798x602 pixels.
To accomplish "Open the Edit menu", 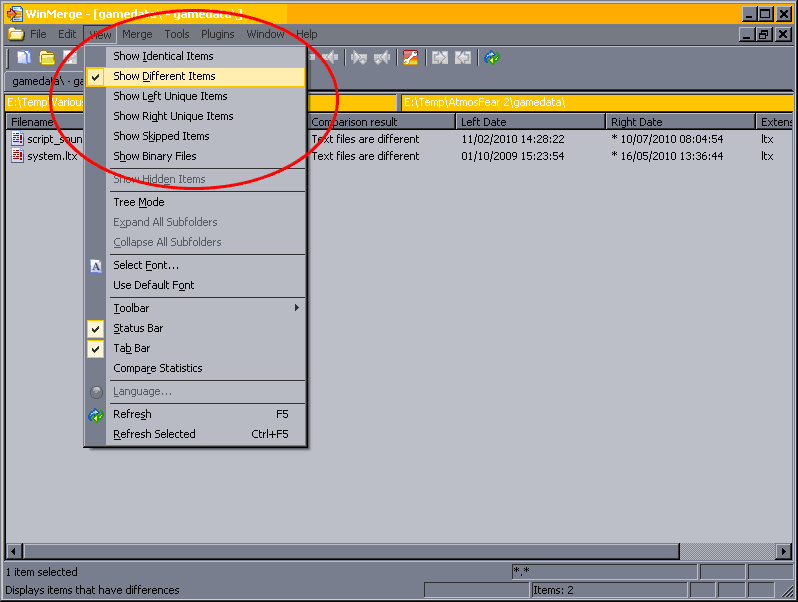I will coord(67,34).
